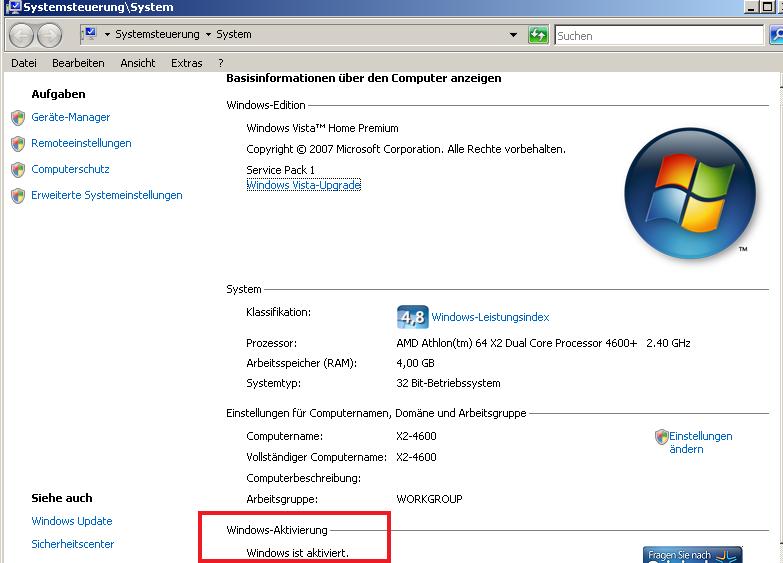This screenshot has width=783, height=563.
Task: Open the Windows-Leistungsindex link
Action: click(490, 317)
